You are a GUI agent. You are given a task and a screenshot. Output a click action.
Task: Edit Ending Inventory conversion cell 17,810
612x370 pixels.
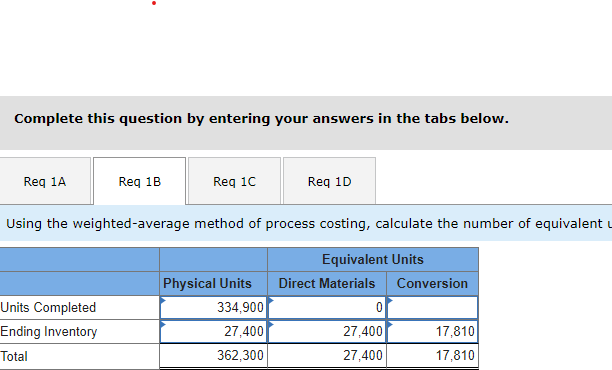pyautogui.click(x=432, y=331)
